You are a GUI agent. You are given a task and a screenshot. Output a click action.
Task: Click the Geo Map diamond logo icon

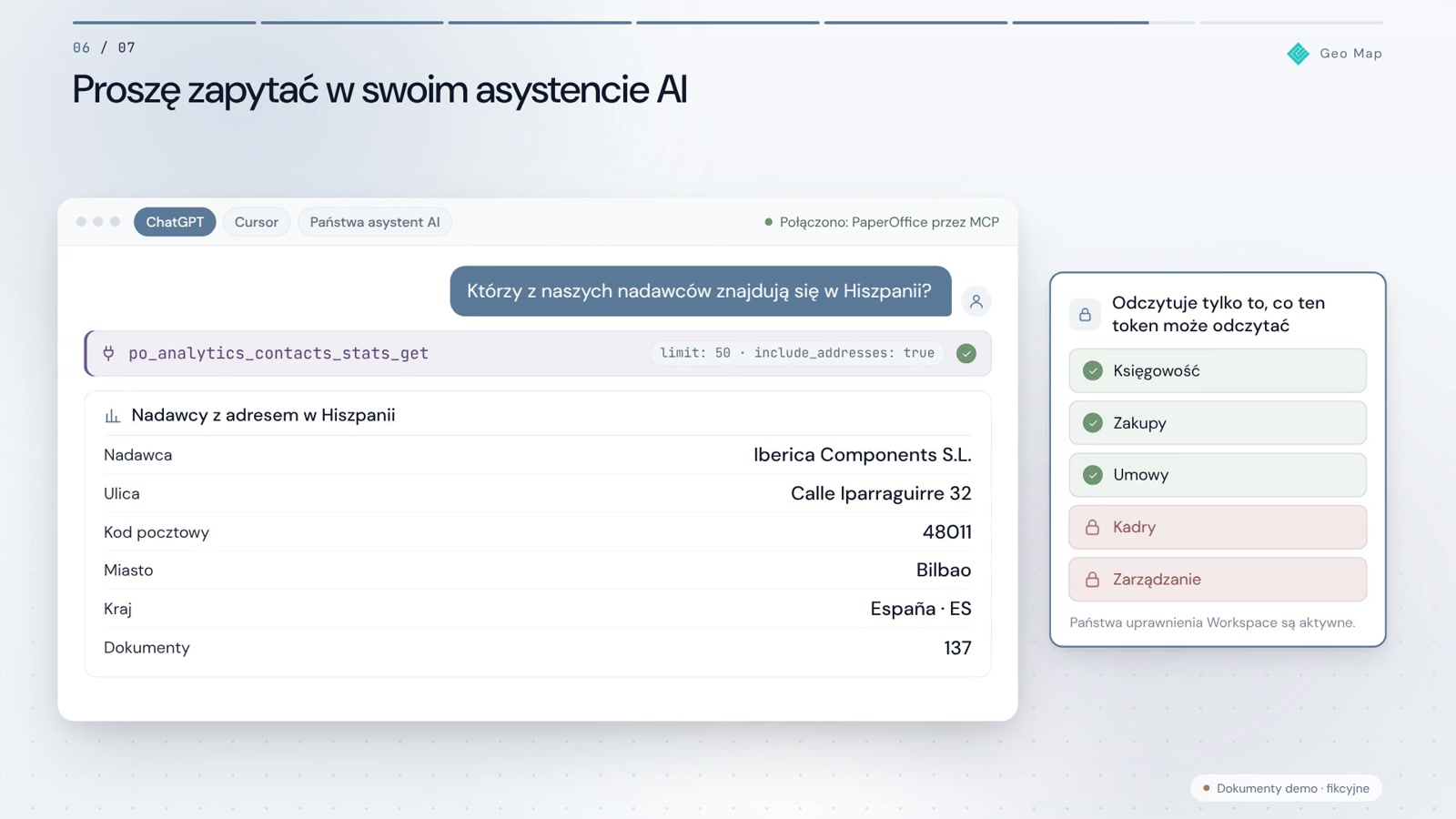tap(1299, 54)
